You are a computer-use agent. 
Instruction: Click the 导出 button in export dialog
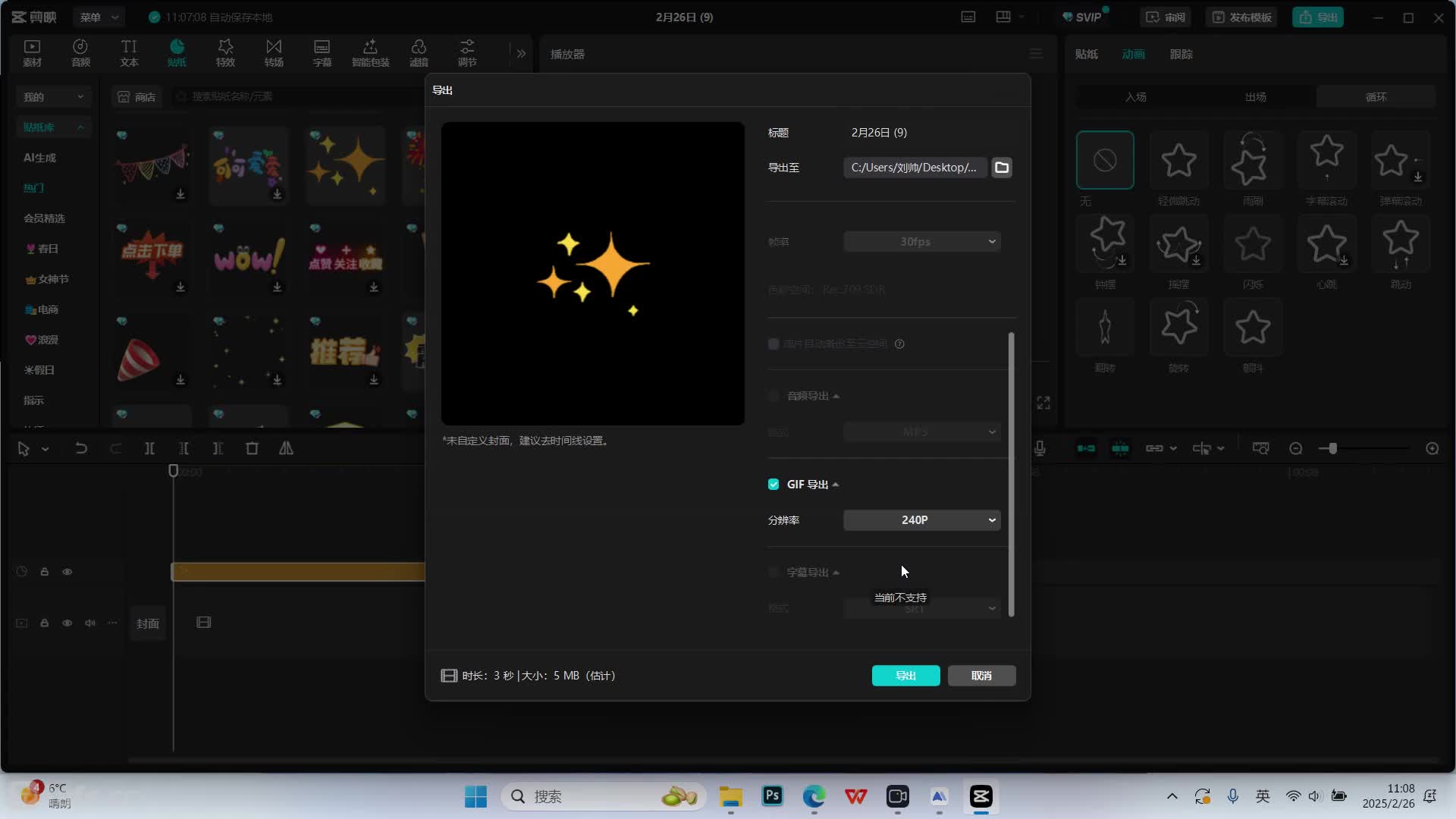[906, 676]
